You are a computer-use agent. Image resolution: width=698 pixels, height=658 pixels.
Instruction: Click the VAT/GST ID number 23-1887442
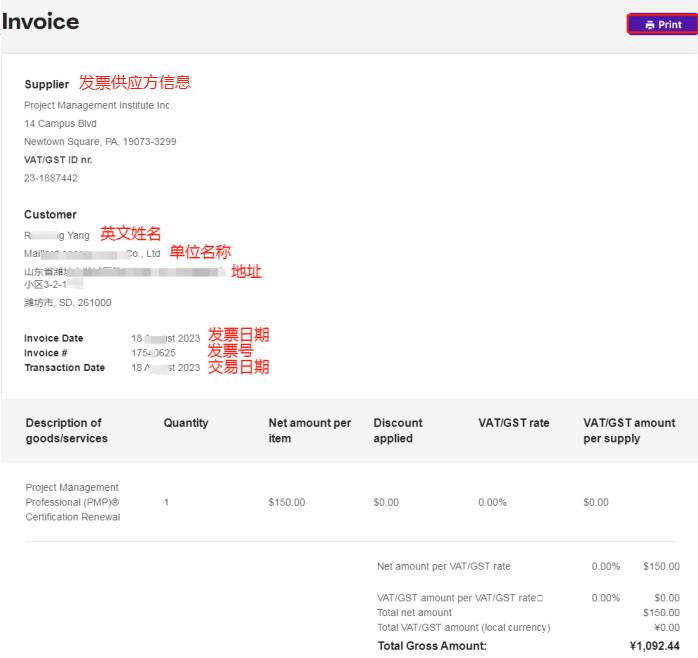(51, 178)
